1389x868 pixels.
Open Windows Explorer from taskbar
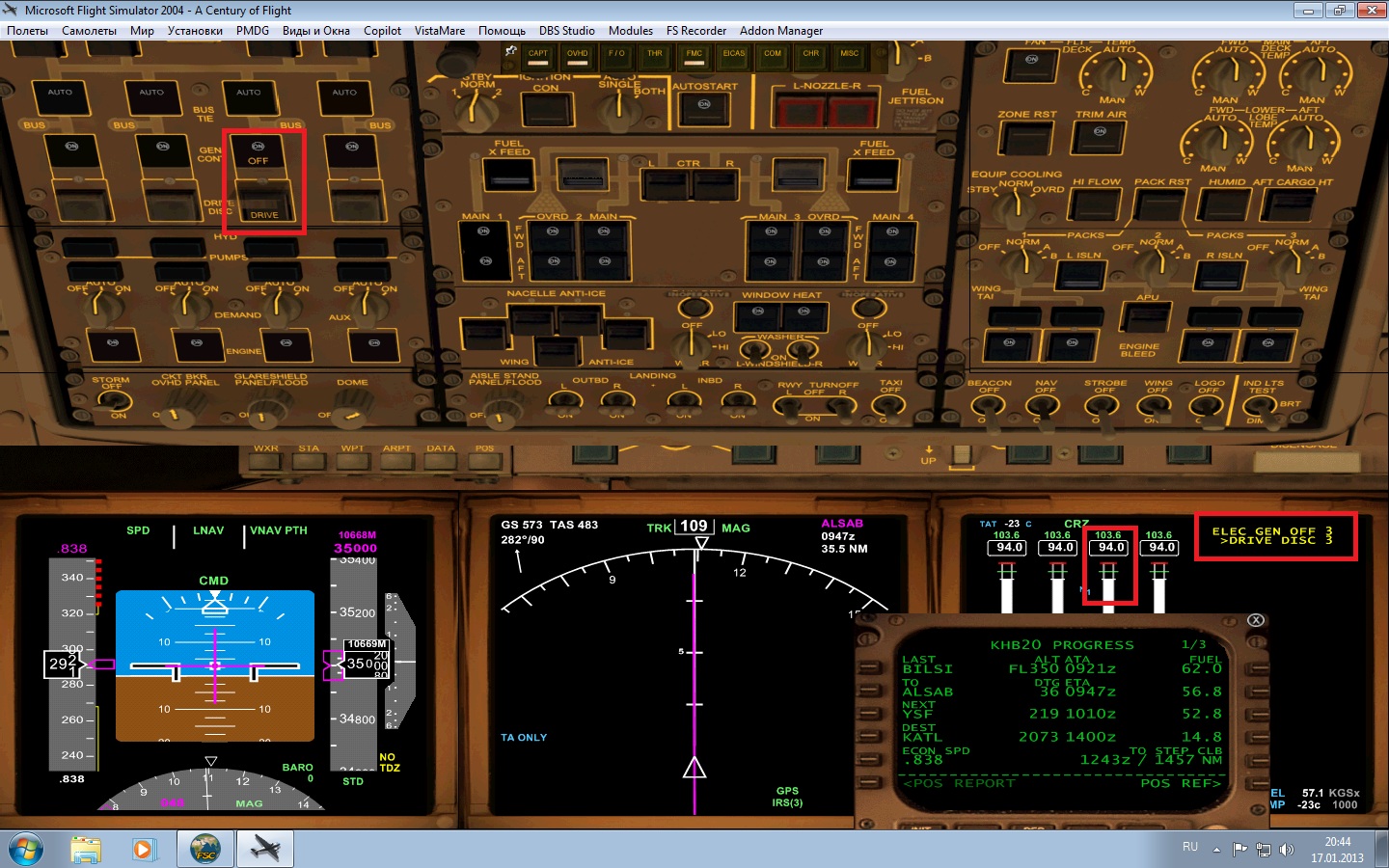(x=86, y=849)
